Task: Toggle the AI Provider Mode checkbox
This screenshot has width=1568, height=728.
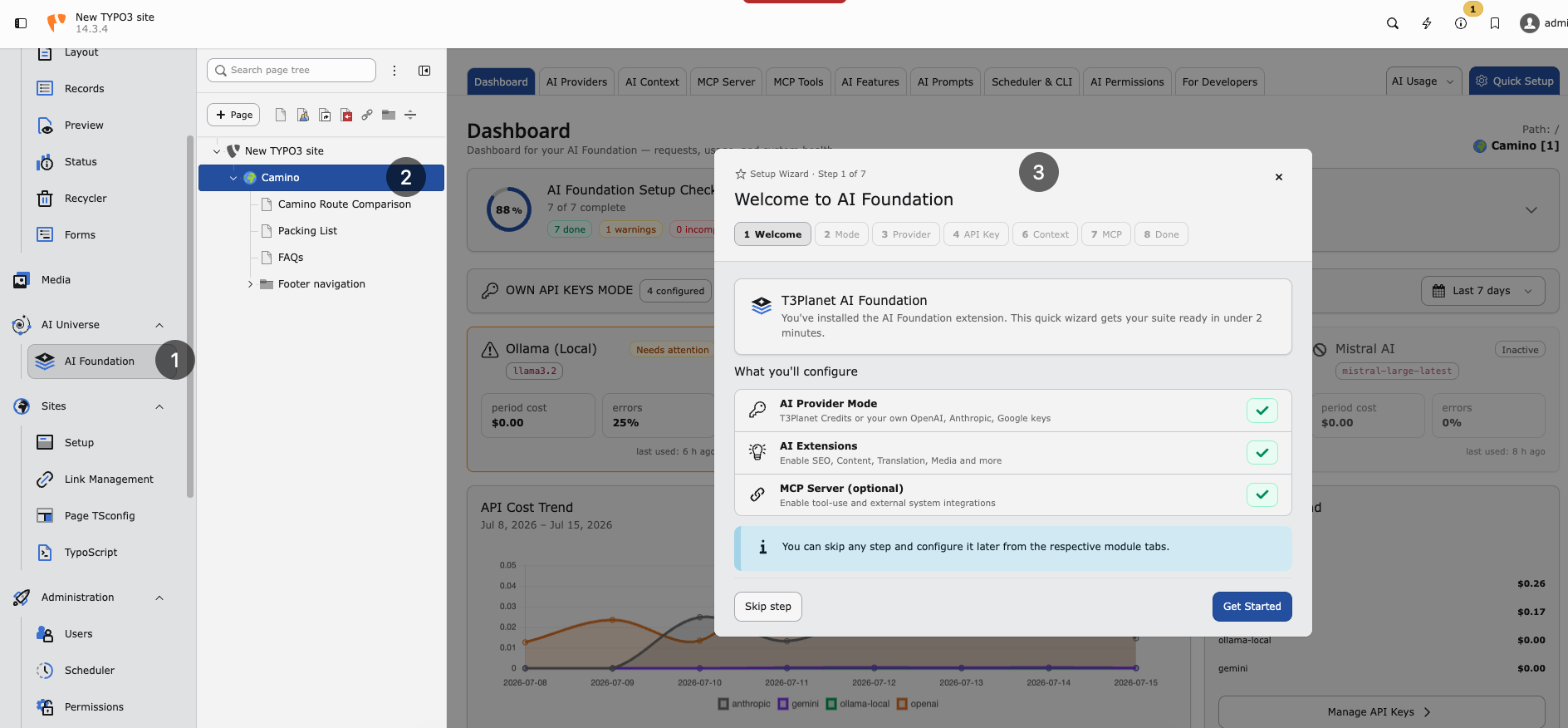Action: coord(1262,411)
